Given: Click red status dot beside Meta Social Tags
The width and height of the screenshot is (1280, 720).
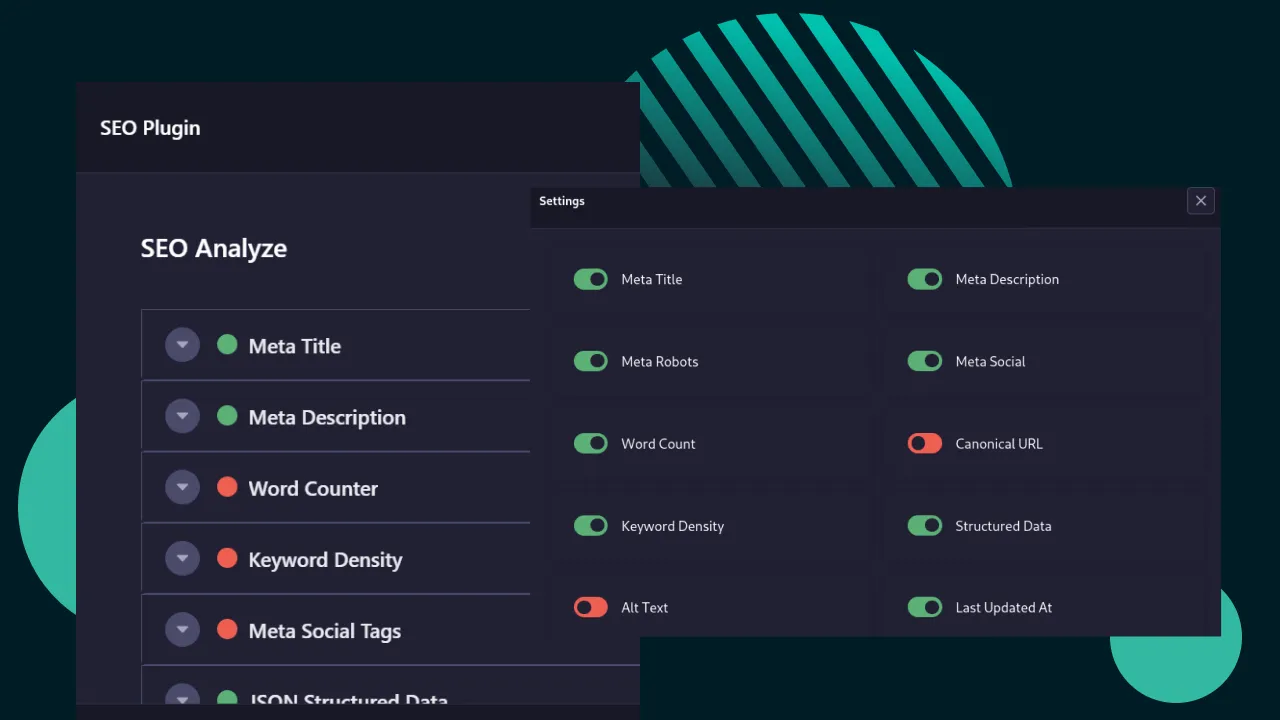Looking at the screenshot, I should 227,629.
